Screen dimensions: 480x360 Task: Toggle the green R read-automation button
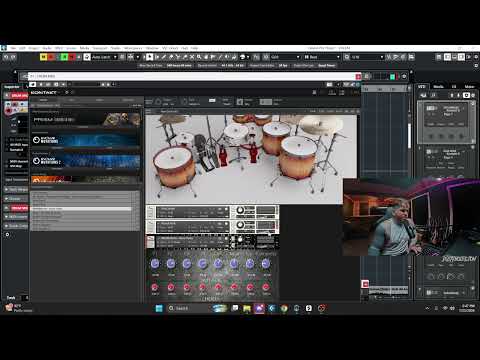[x=64, y=57]
